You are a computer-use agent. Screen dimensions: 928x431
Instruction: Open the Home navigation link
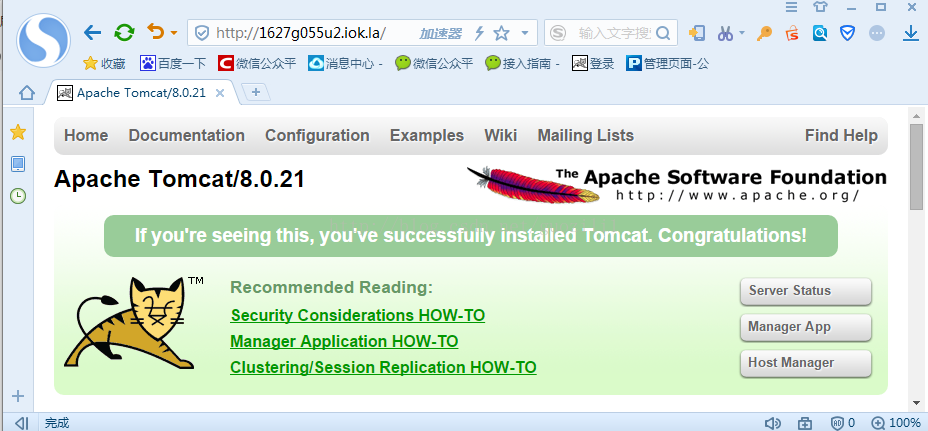pos(86,136)
